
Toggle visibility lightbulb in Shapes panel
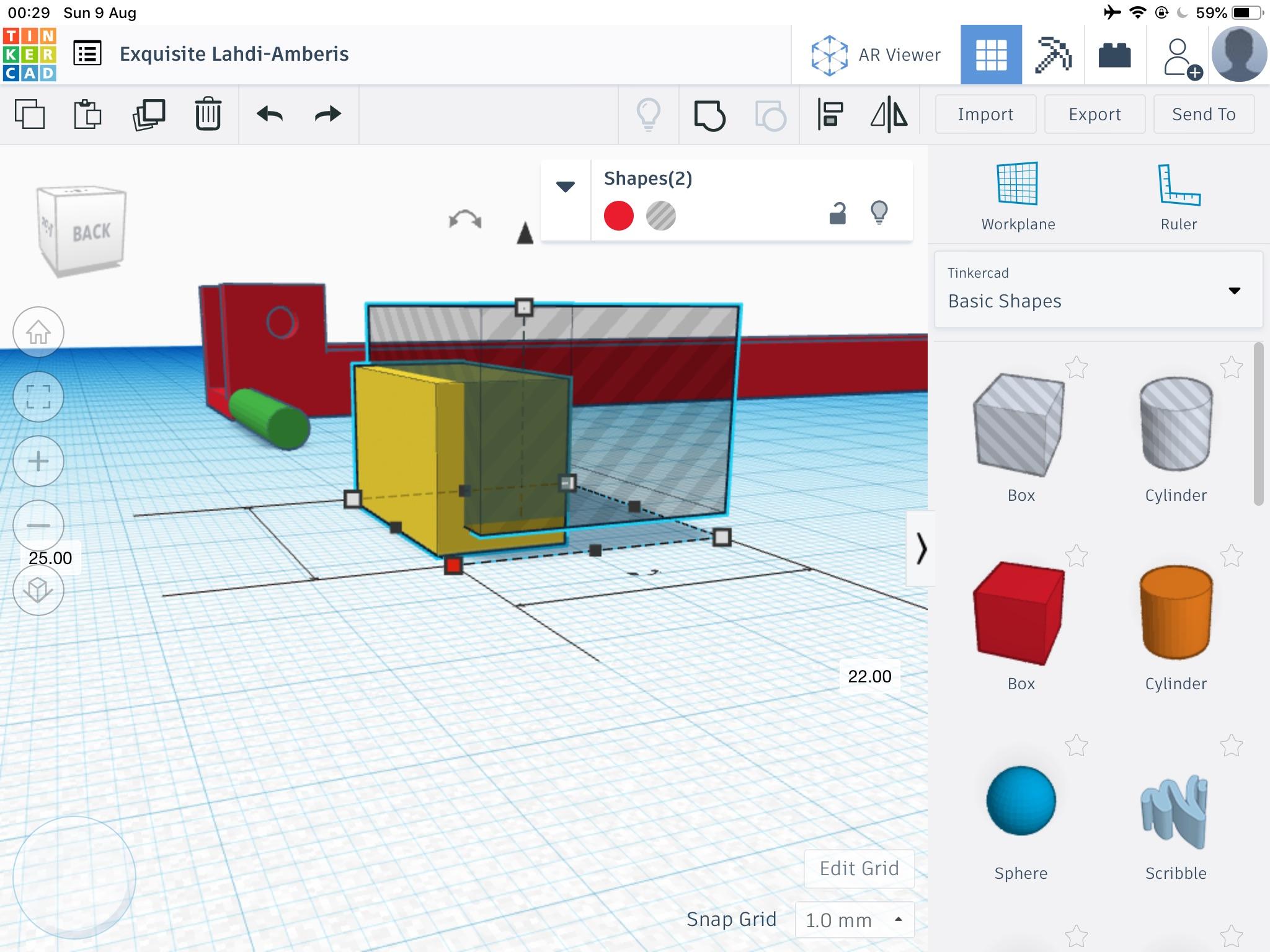(879, 213)
